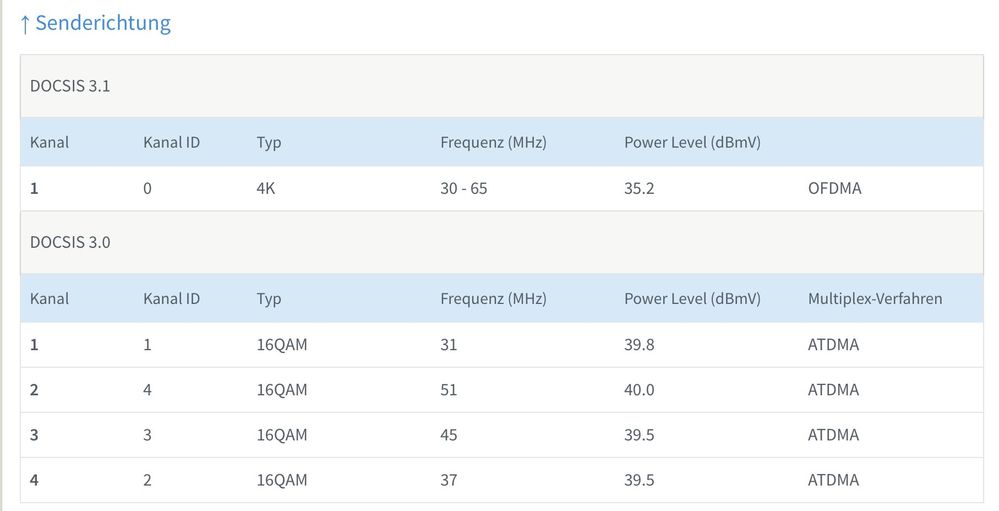Select the 40.0 power level value
This screenshot has height=511, width=999.
click(x=639, y=390)
